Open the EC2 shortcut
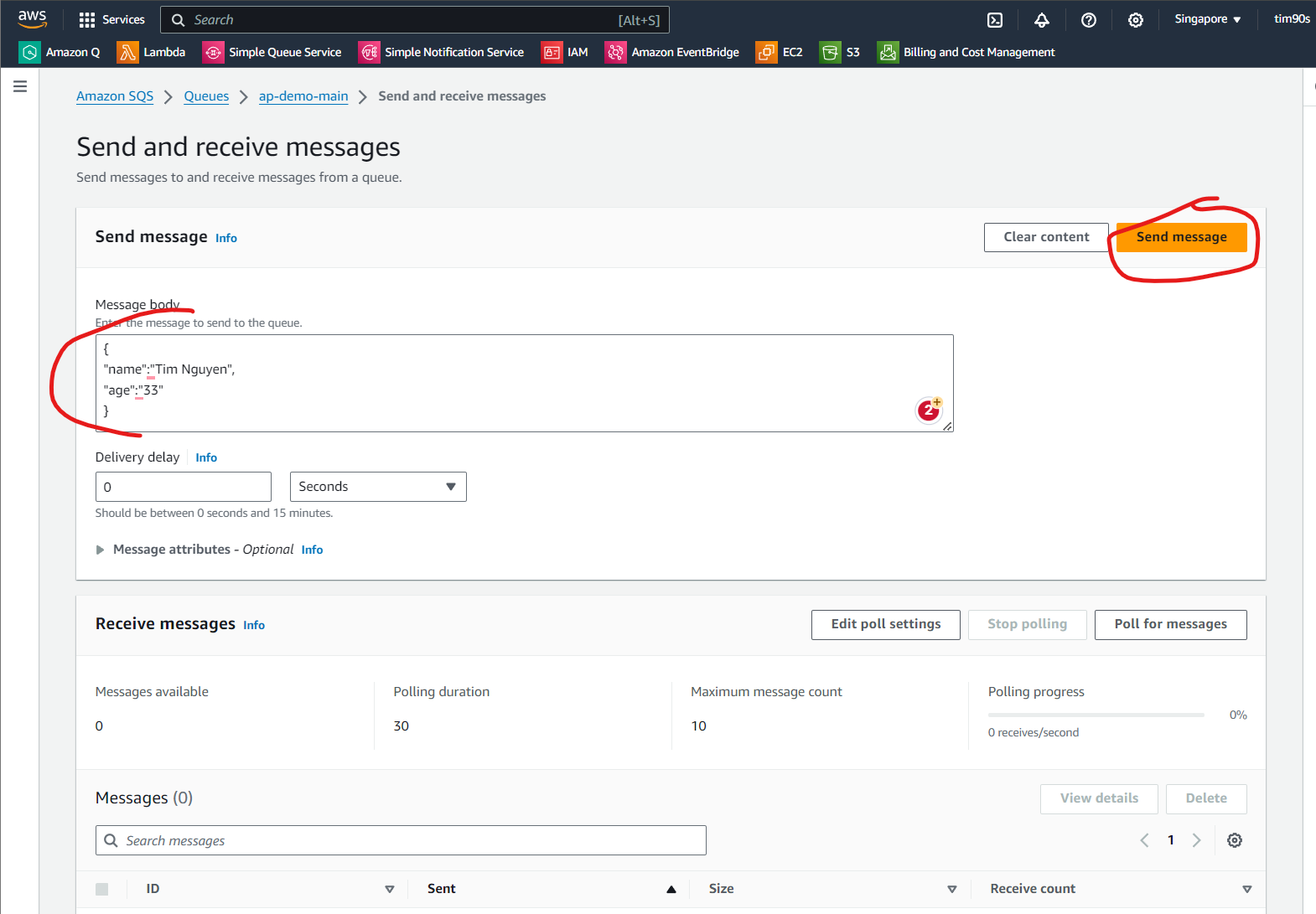Viewport: 1316px width, 914px height. [x=780, y=52]
